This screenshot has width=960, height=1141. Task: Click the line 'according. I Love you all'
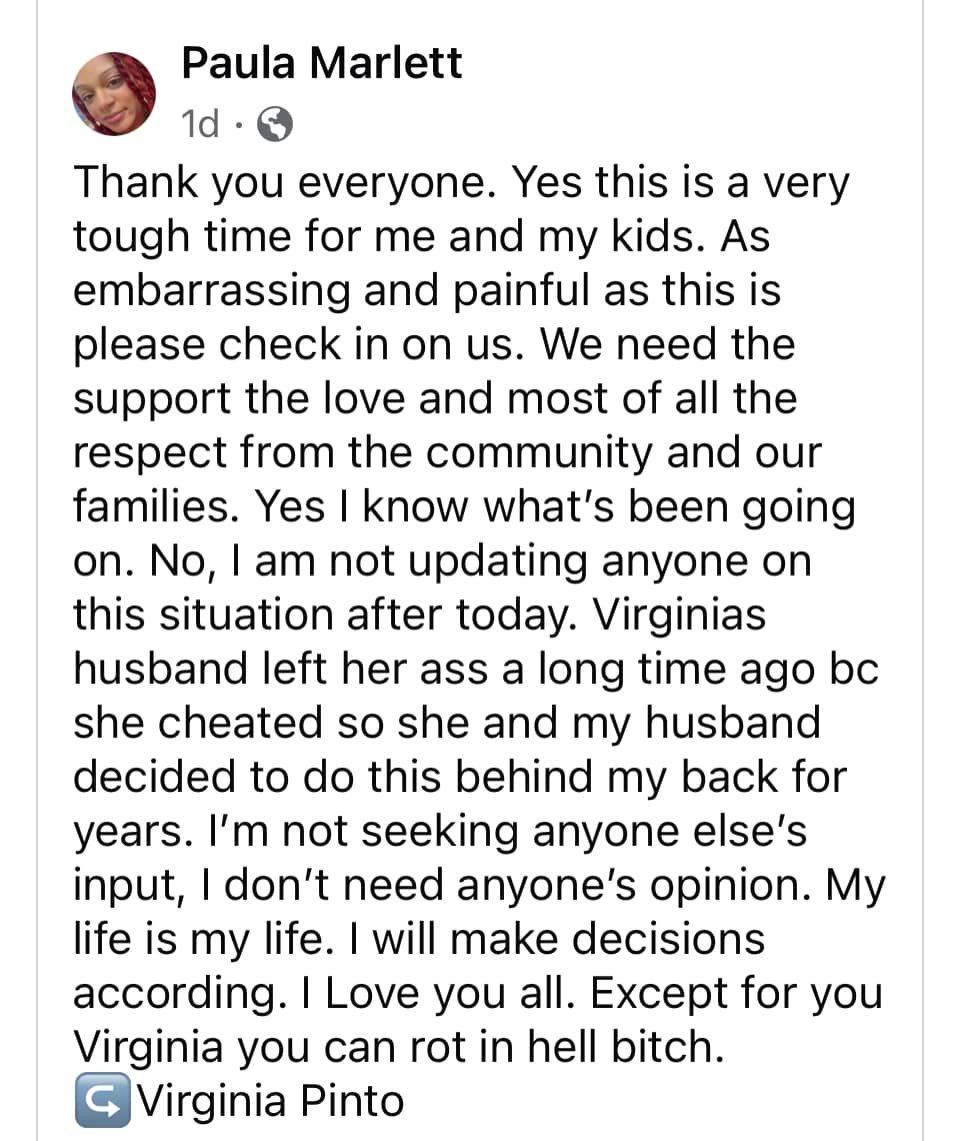tap(478, 993)
